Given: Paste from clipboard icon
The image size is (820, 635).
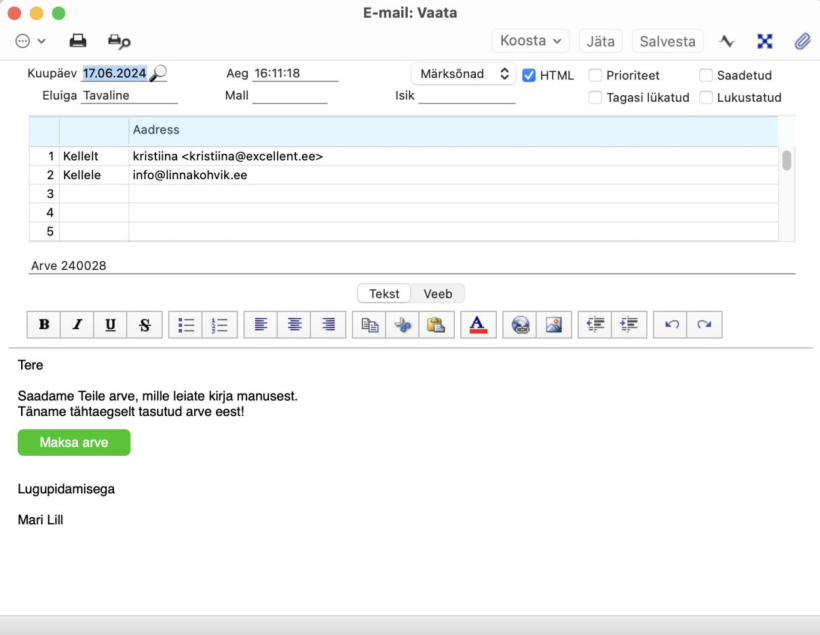Looking at the screenshot, I should [436, 325].
